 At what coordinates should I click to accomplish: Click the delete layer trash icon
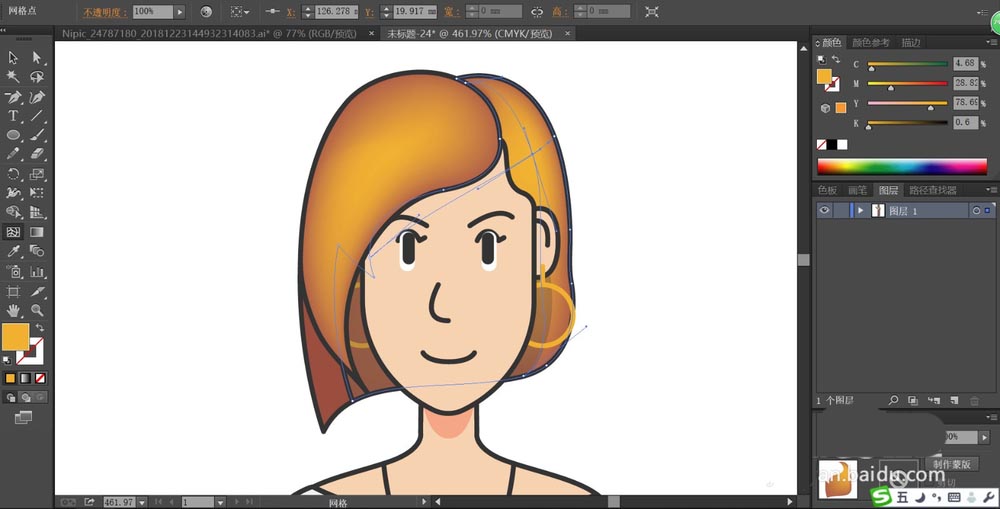974,401
